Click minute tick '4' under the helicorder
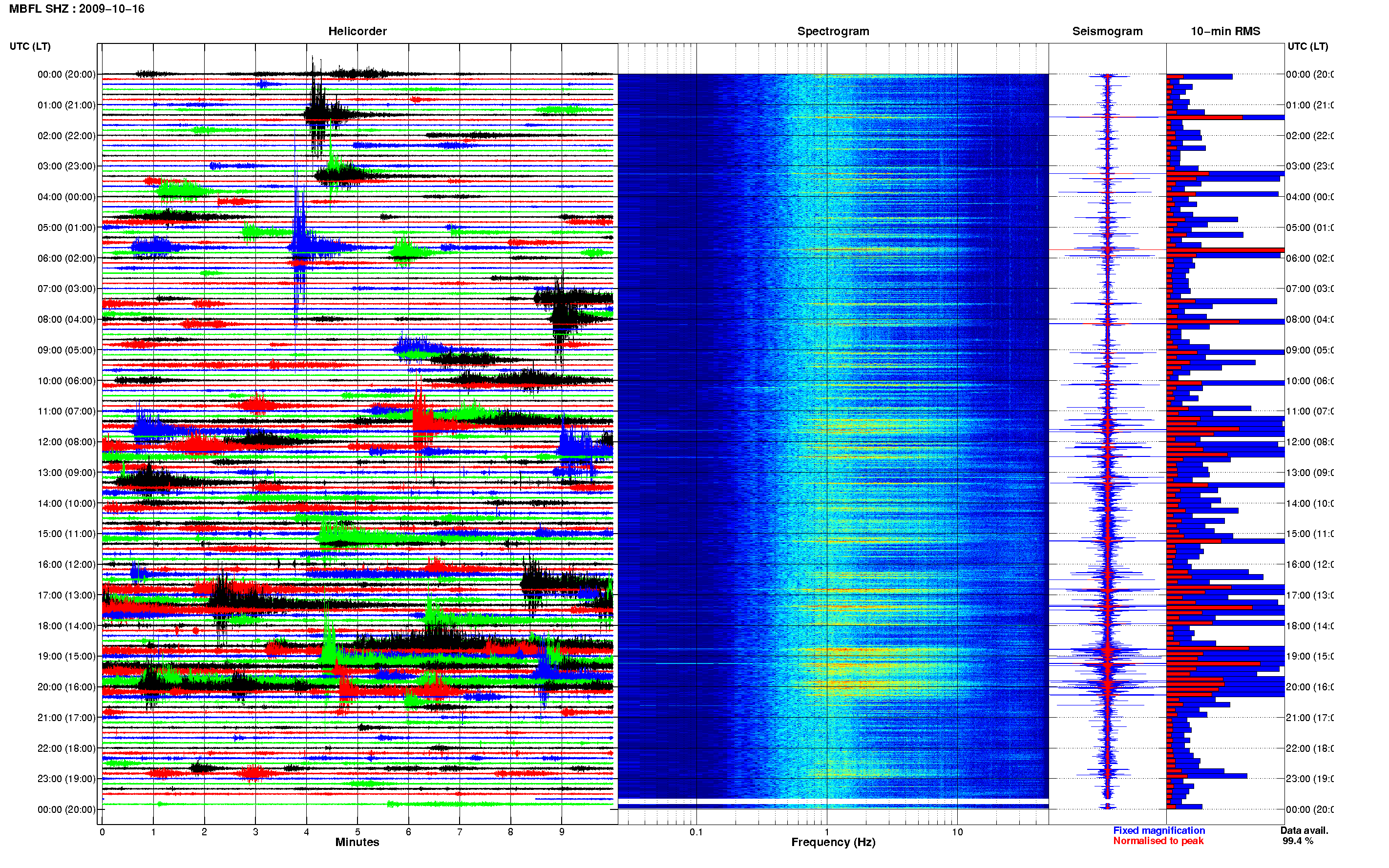 tap(307, 831)
